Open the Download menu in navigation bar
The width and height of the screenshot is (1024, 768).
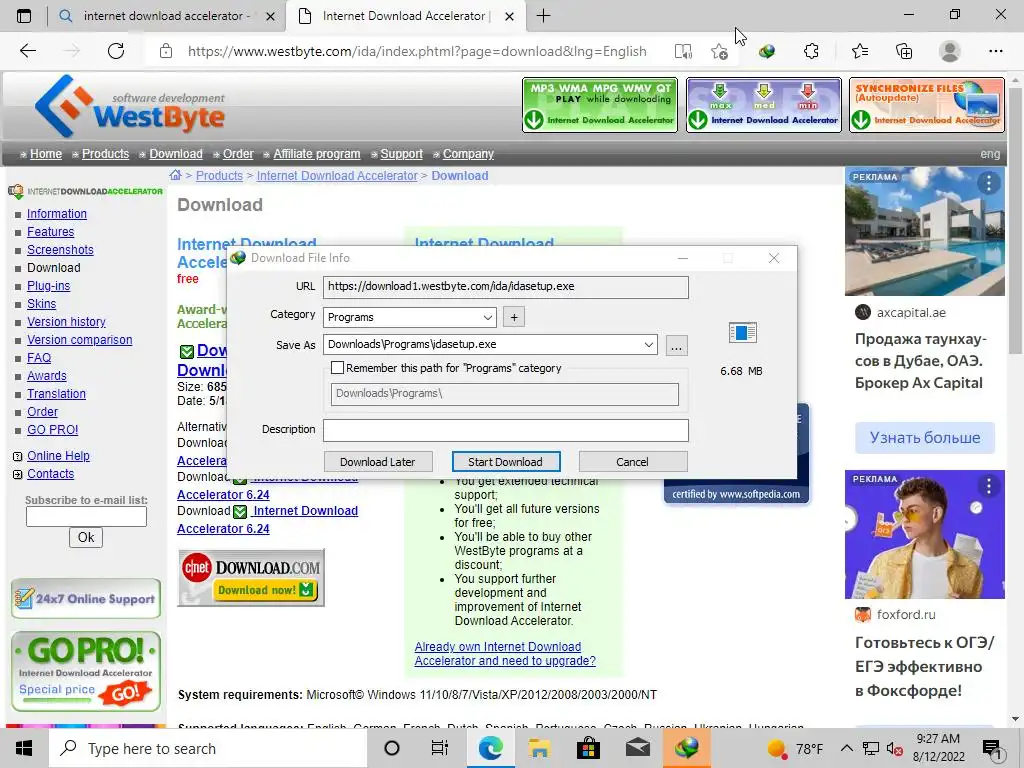(176, 154)
